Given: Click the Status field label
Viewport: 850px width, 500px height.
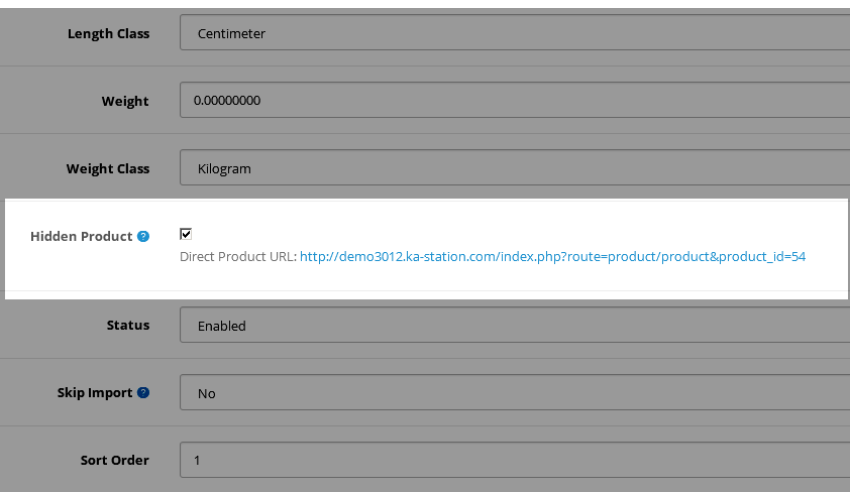Looking at the screenshot, I should (128, 325).
